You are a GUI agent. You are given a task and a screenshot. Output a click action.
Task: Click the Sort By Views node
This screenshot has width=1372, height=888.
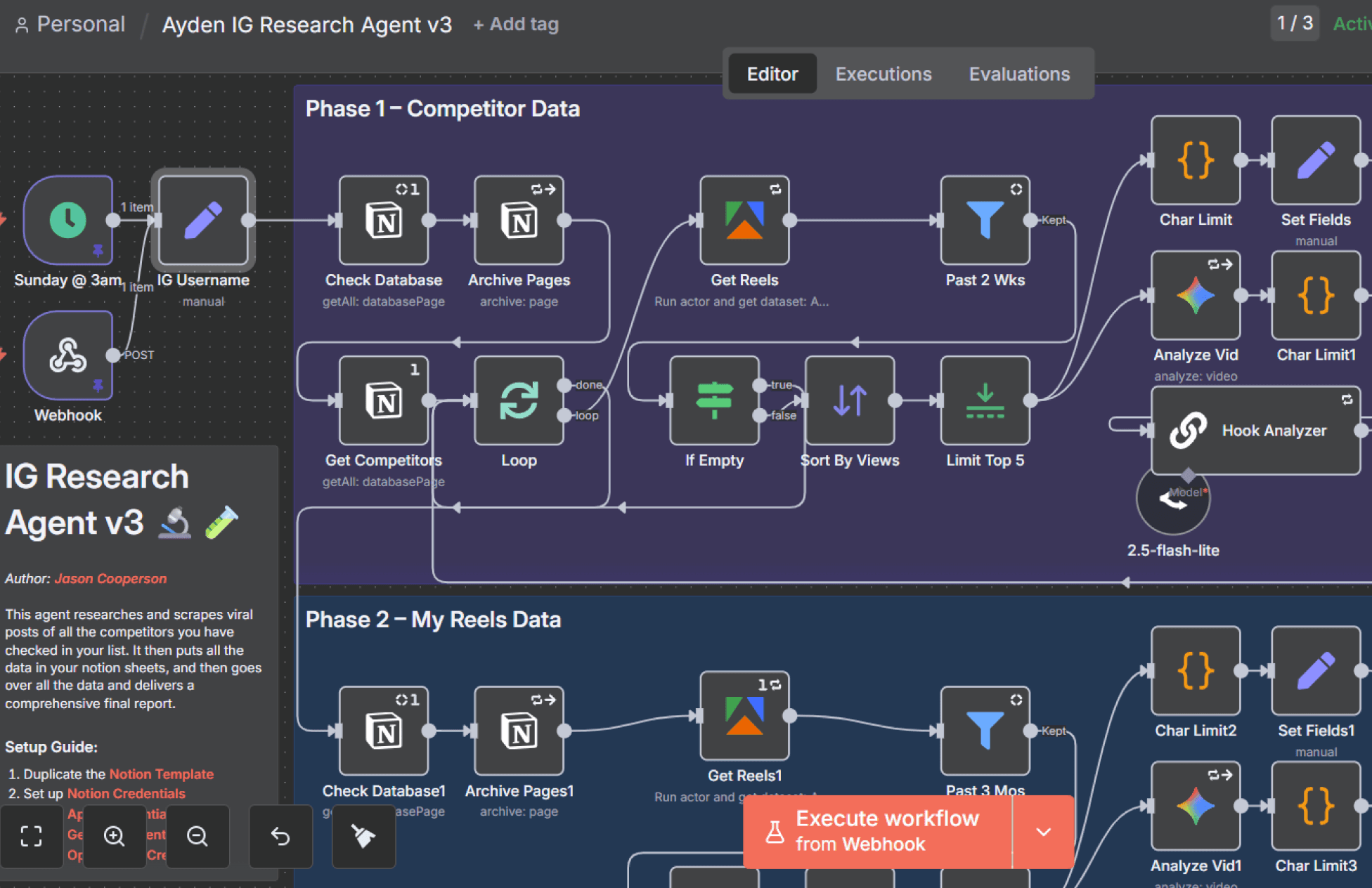click(x=849, y=400)
